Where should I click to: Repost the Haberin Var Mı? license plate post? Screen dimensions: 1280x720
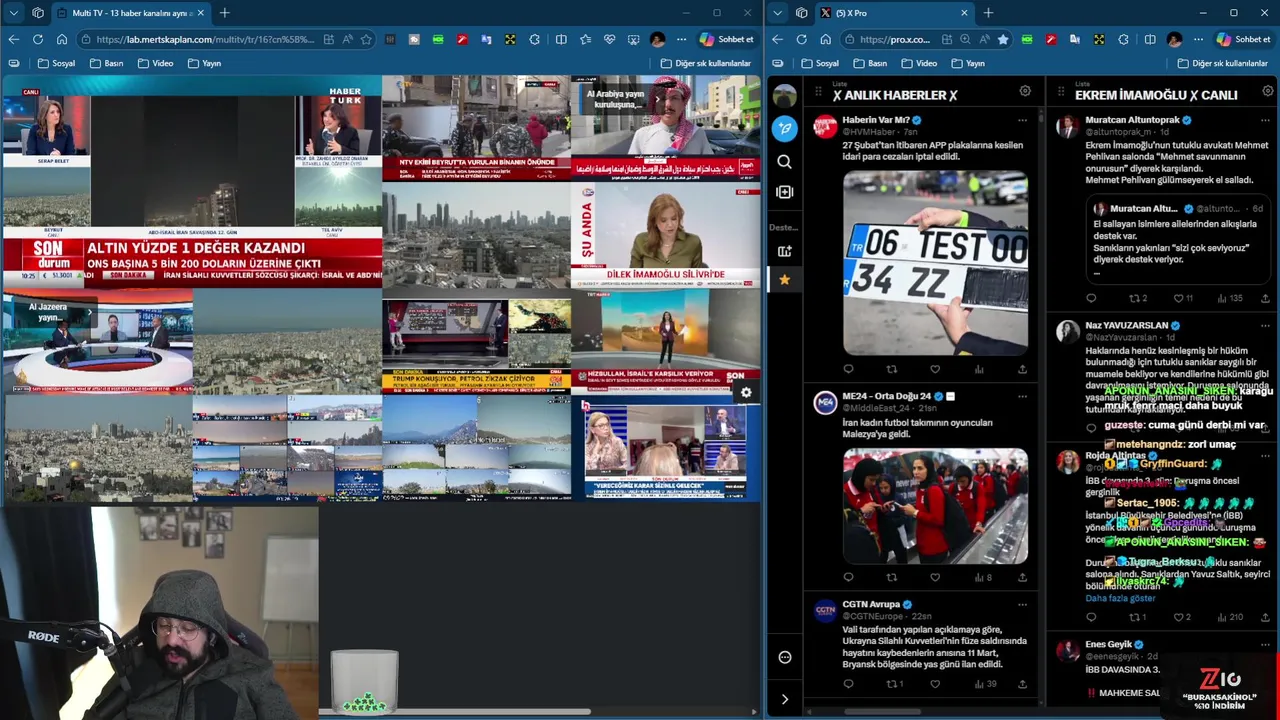tap(892, 369)
